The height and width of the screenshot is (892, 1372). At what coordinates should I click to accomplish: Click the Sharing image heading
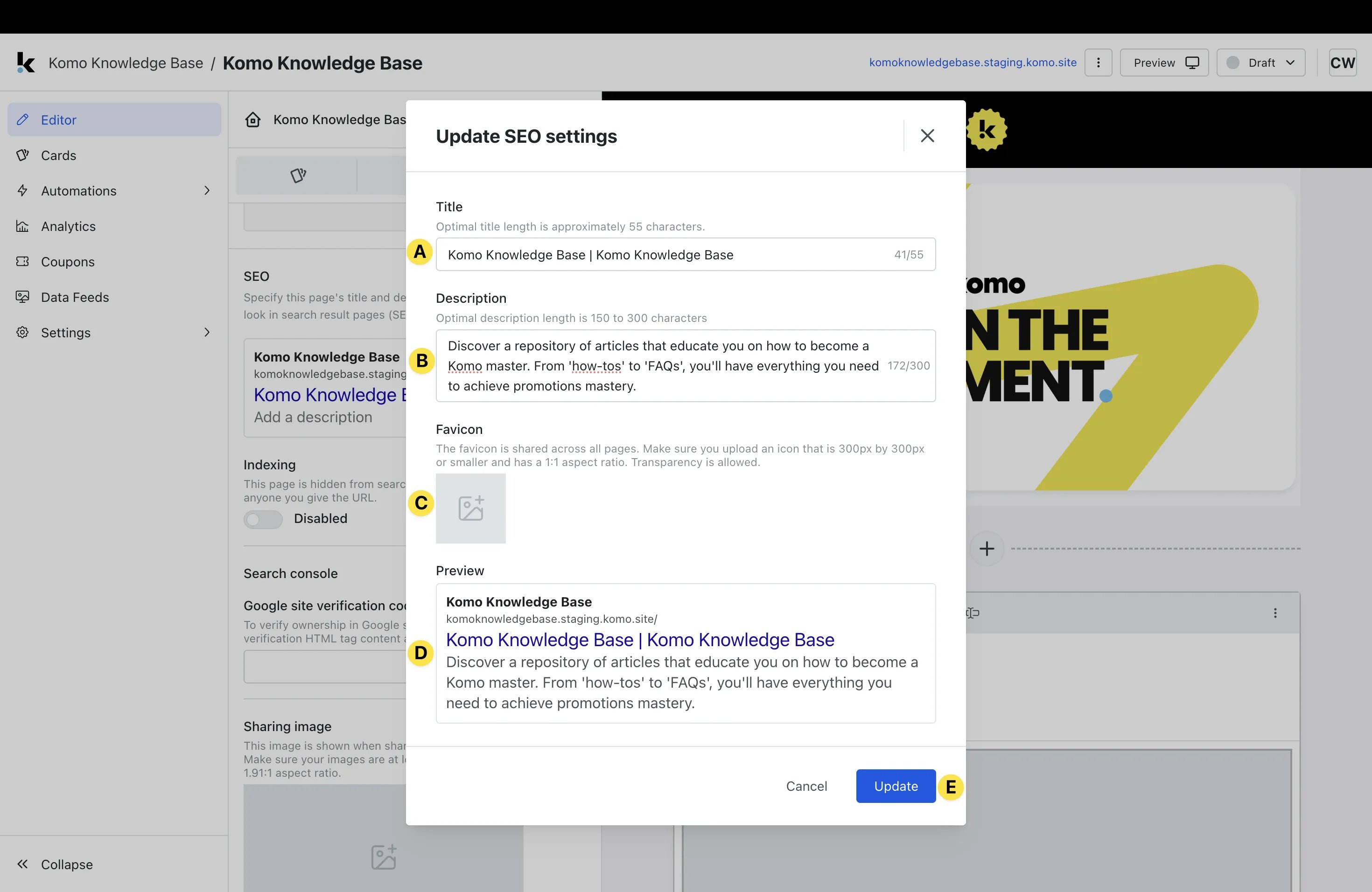(x=287, y=726)
